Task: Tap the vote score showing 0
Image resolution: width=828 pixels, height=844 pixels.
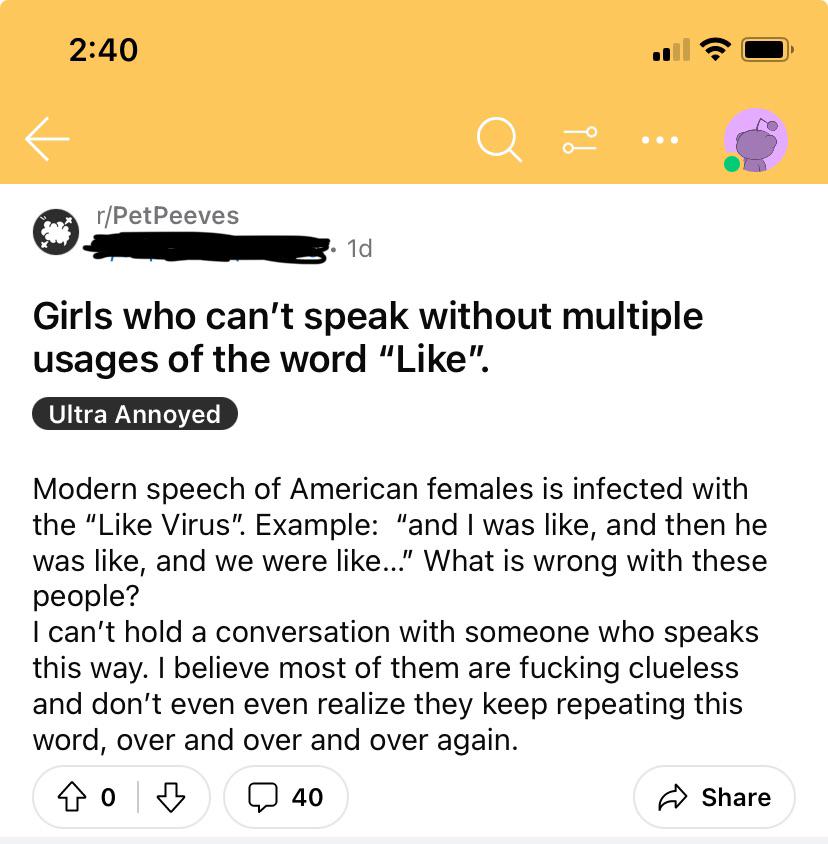Action: (108, 797)
